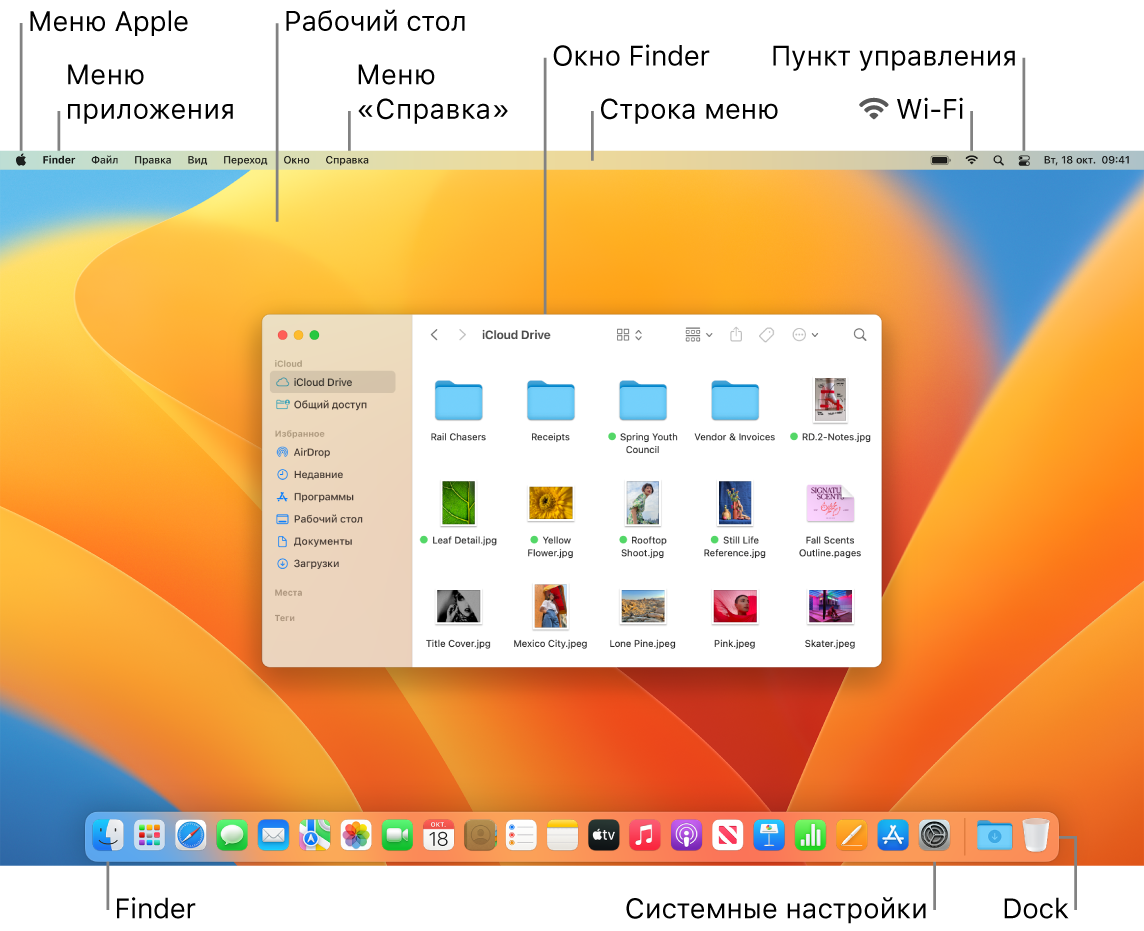Launch the App Store from the Dock
Viewport: 1144px width, 931px height.
pyautogui.click(x=893, y=836)
